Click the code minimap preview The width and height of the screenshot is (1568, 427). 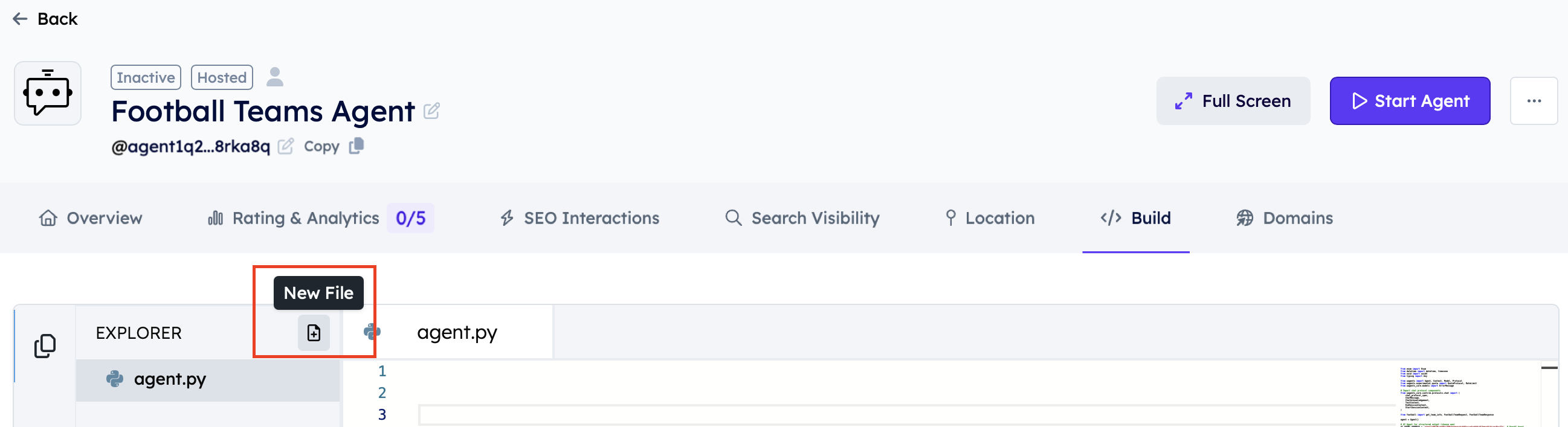(x=1461, y=396)
